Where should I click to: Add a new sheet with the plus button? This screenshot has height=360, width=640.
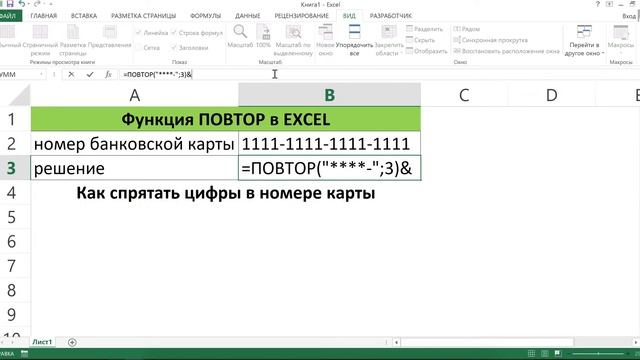72,342
